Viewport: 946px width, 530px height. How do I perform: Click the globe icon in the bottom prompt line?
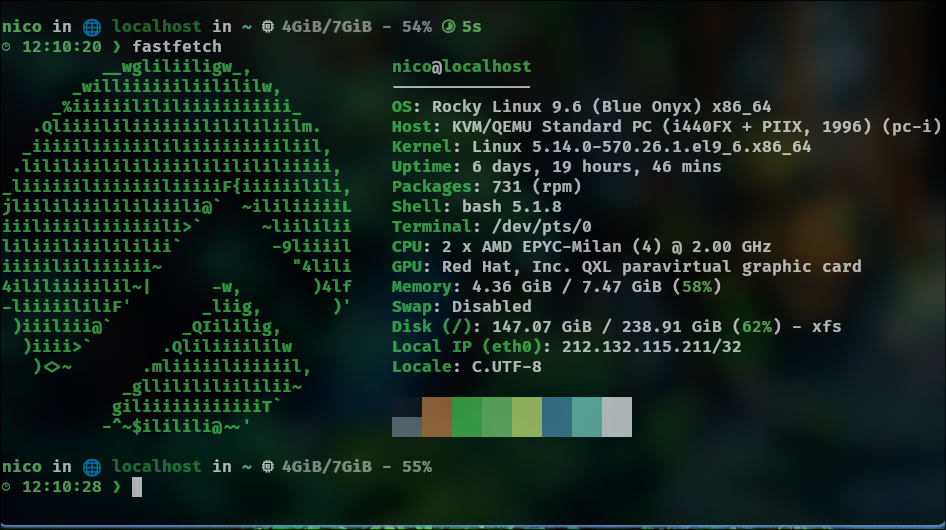(92, 467)
